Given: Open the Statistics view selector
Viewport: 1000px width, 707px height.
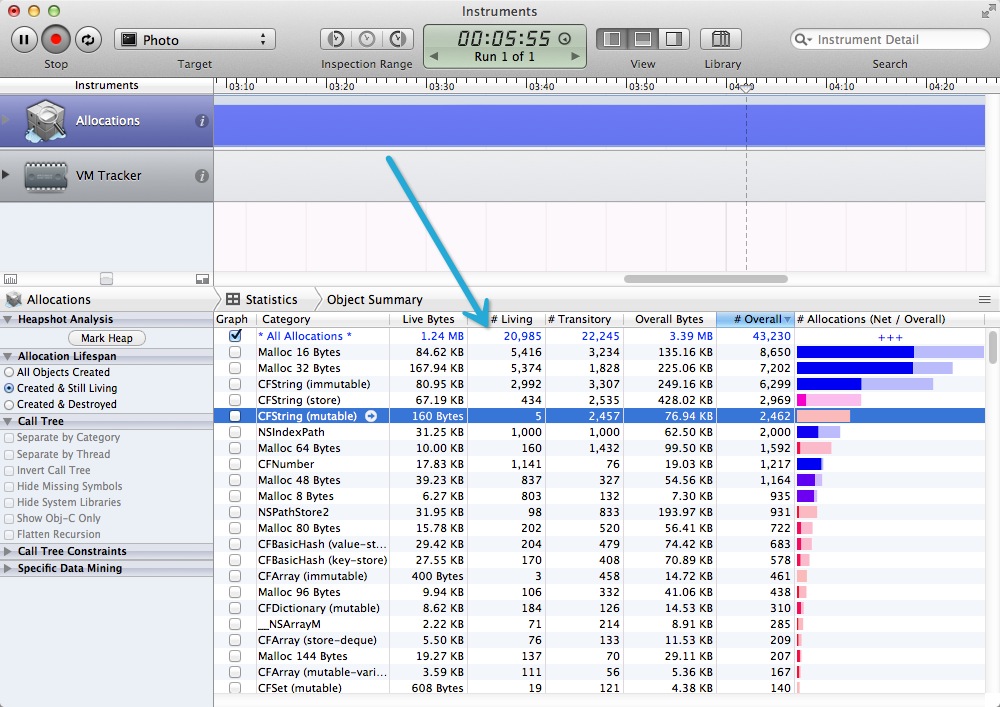Looking at the screenshot, I should [261, 300].
